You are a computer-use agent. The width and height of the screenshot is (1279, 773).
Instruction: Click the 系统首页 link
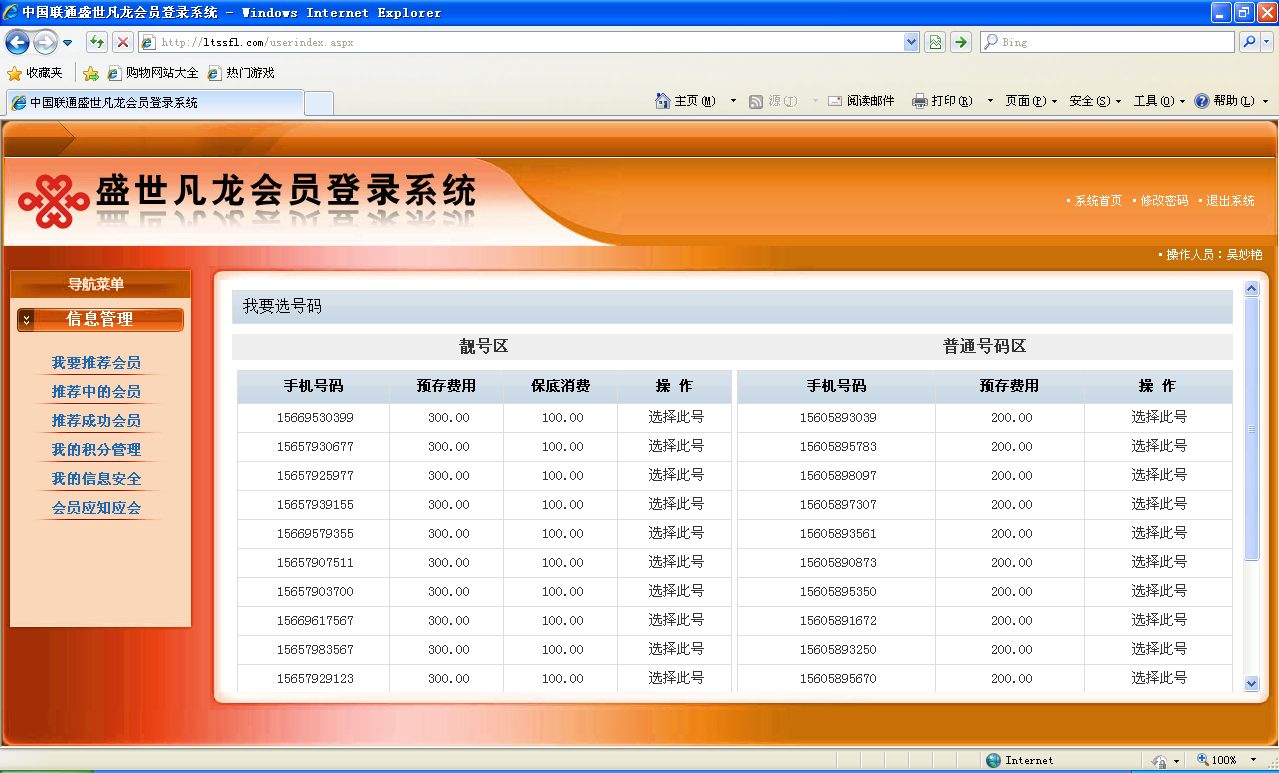tap(1098, 201)
